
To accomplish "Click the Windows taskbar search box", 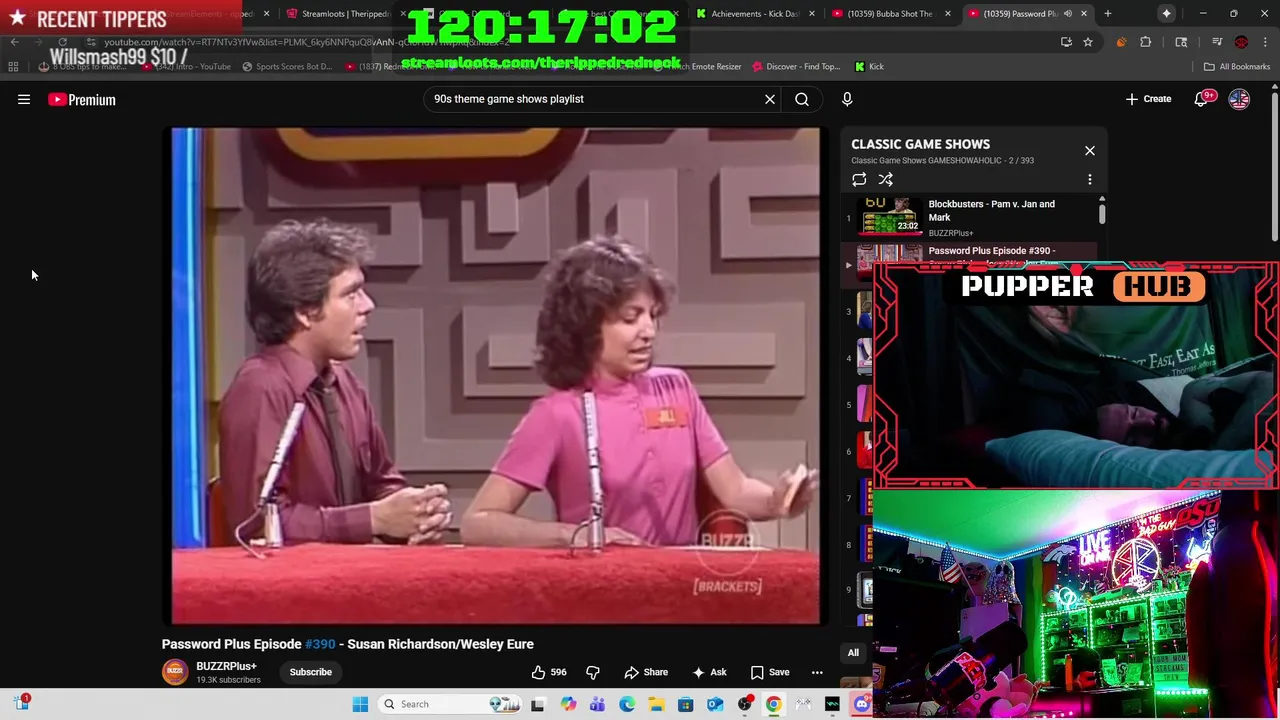I will coord(452,704).
